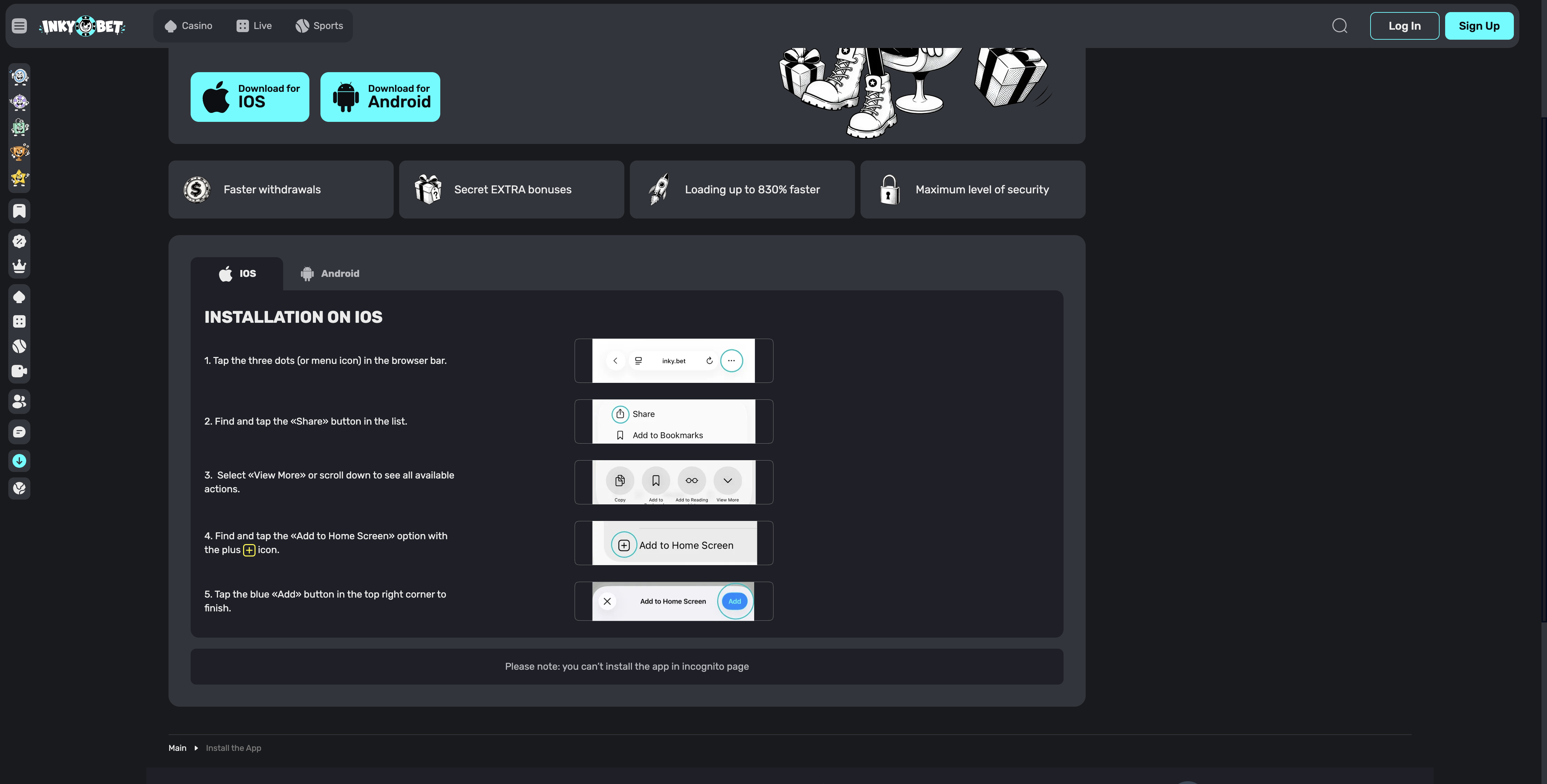
Task: Click the video camera sidebar icon
Action: coord(19,371)
